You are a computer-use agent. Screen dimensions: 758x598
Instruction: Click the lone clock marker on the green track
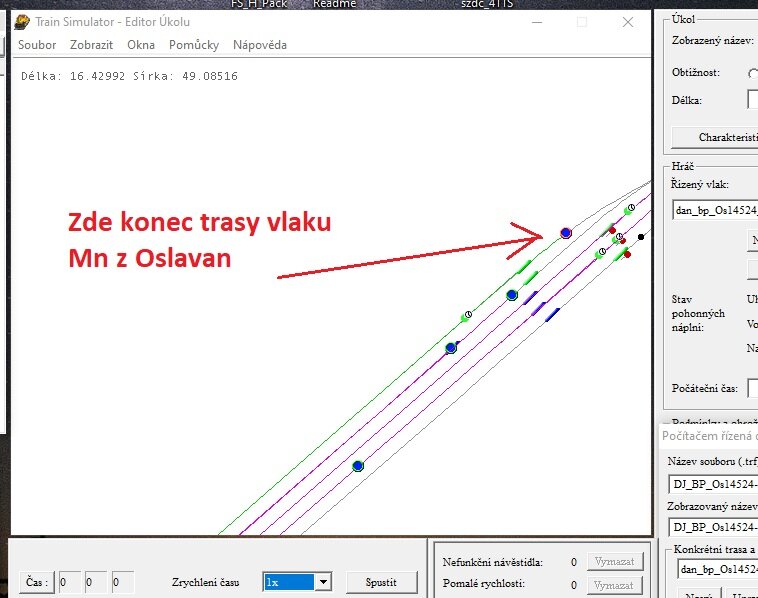point(468,315)
